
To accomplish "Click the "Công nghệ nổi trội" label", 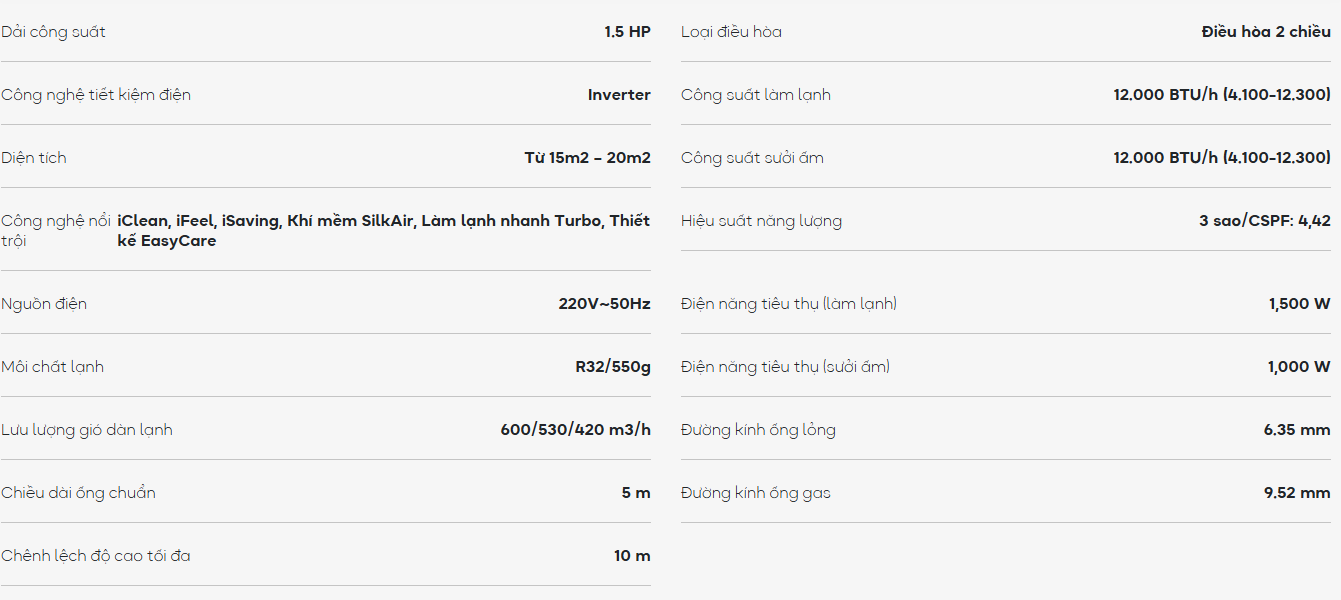I will (x=55, y=230).
